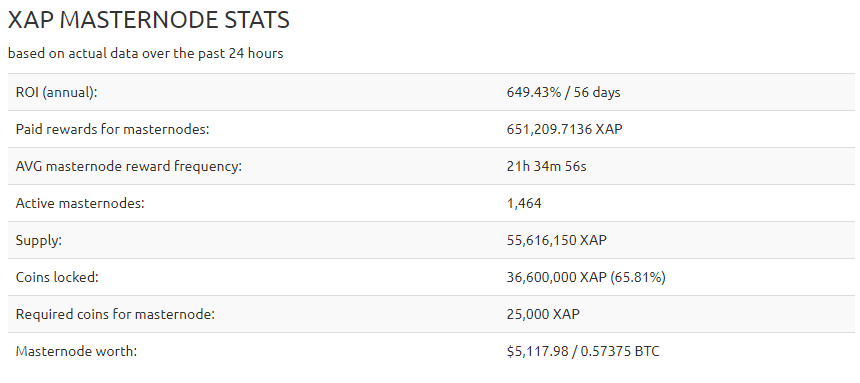Image resolution: width=860 pixels, height=383 pixels.
Task: Click Required coins for masternode label
Action: click(x=115, y=314)
